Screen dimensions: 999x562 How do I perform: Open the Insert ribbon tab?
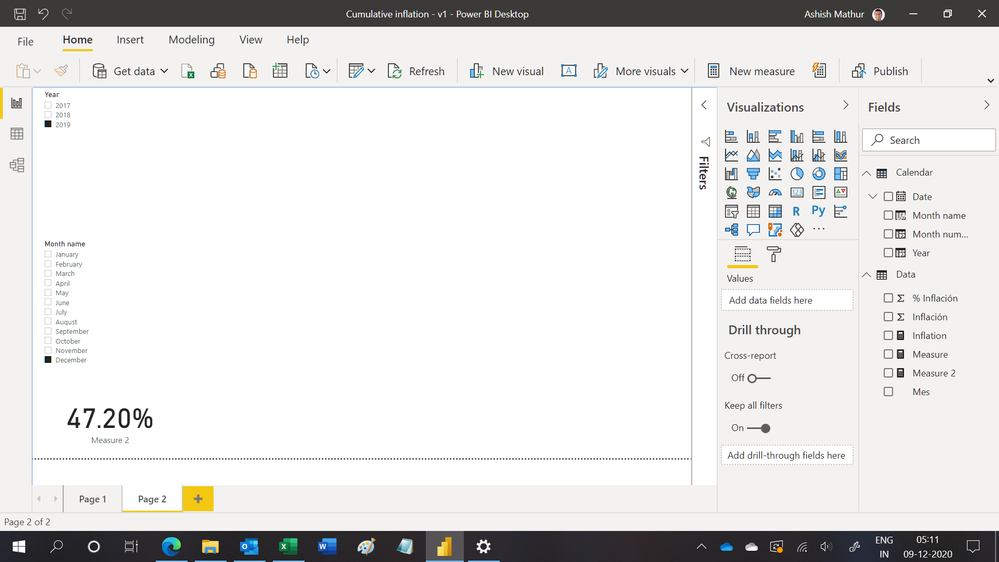coord(130,40)
